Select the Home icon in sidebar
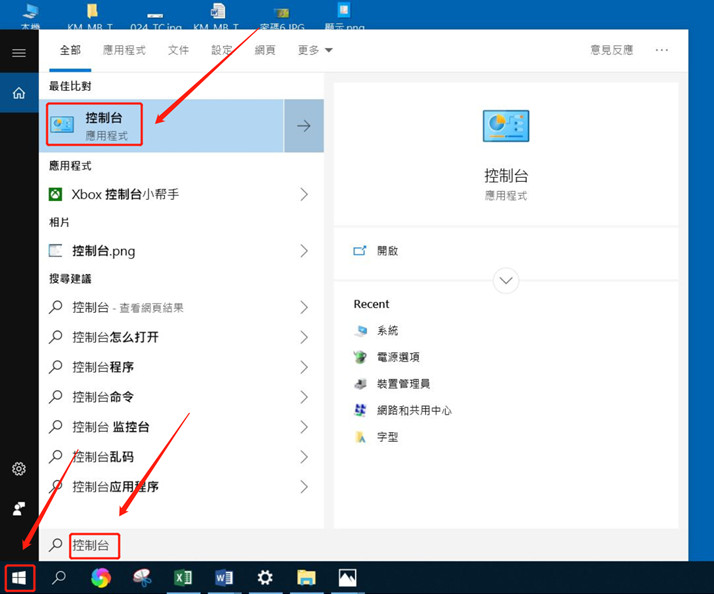 (x=19, y=93)
